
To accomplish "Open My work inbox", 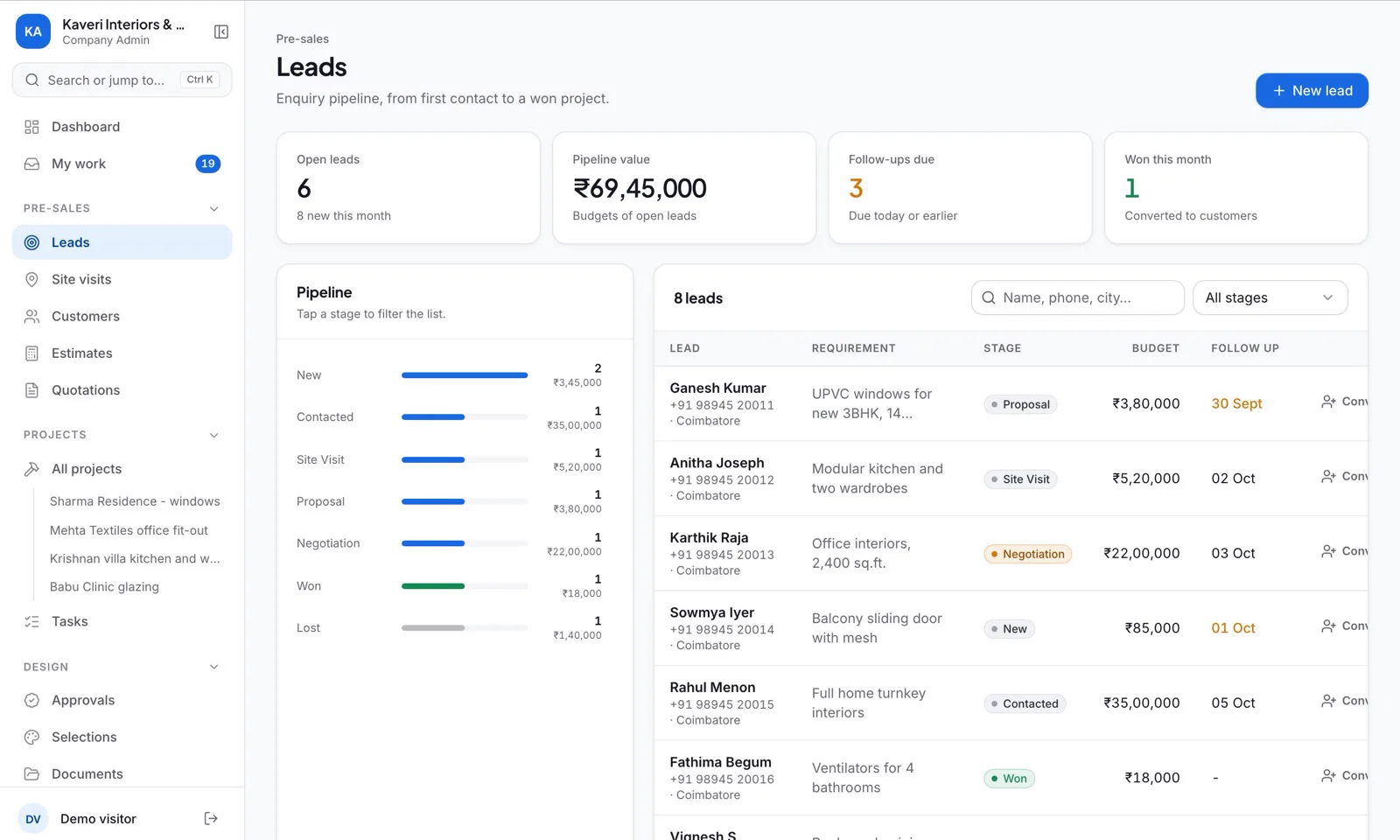I will [x=122, y=164].
